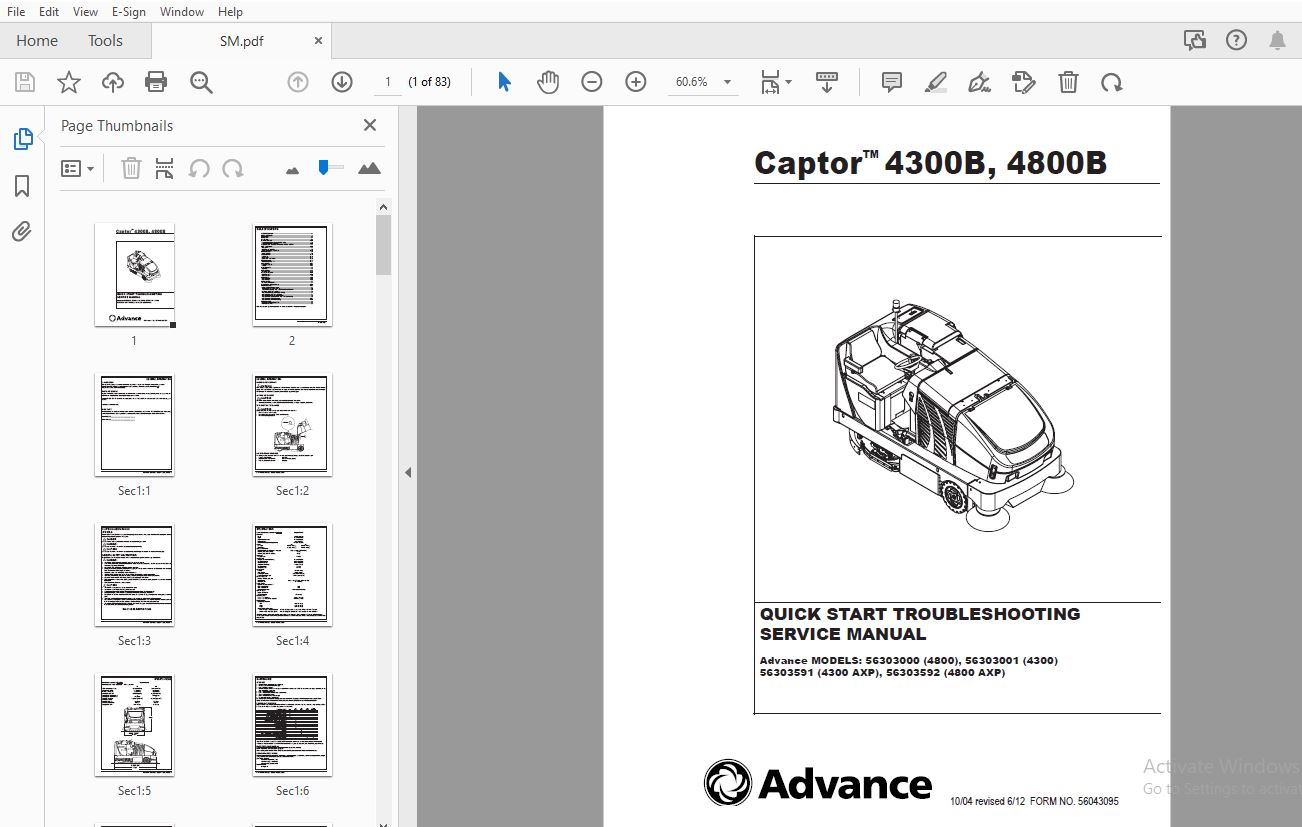Click the thumbnails panel scrollbar handle
Viewport: 1302px width, 827px height.
pyautogui.click(x=383, y=244)
